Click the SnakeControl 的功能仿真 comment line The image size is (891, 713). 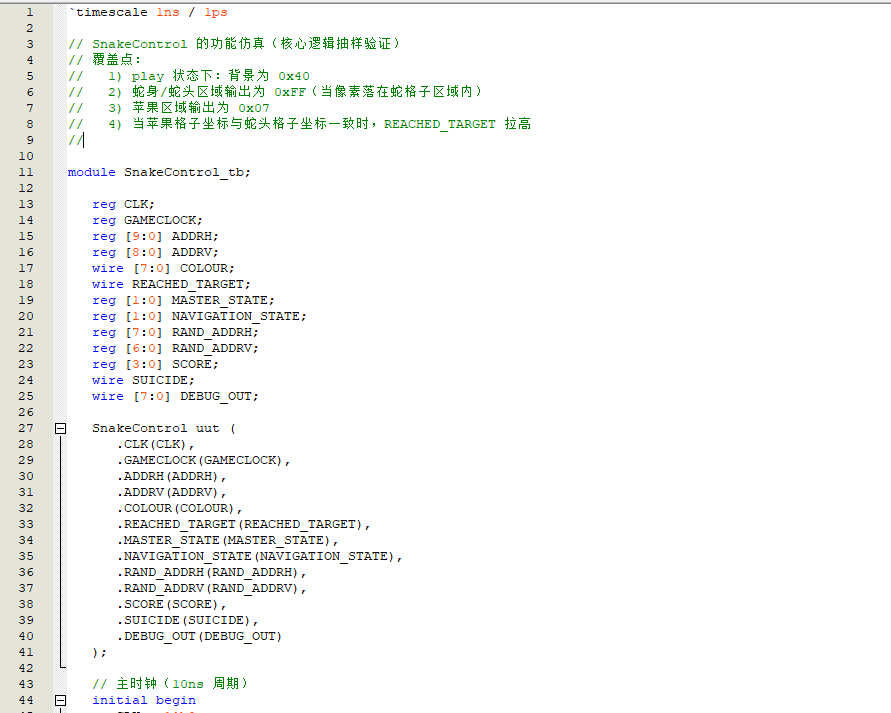(235, 44)
